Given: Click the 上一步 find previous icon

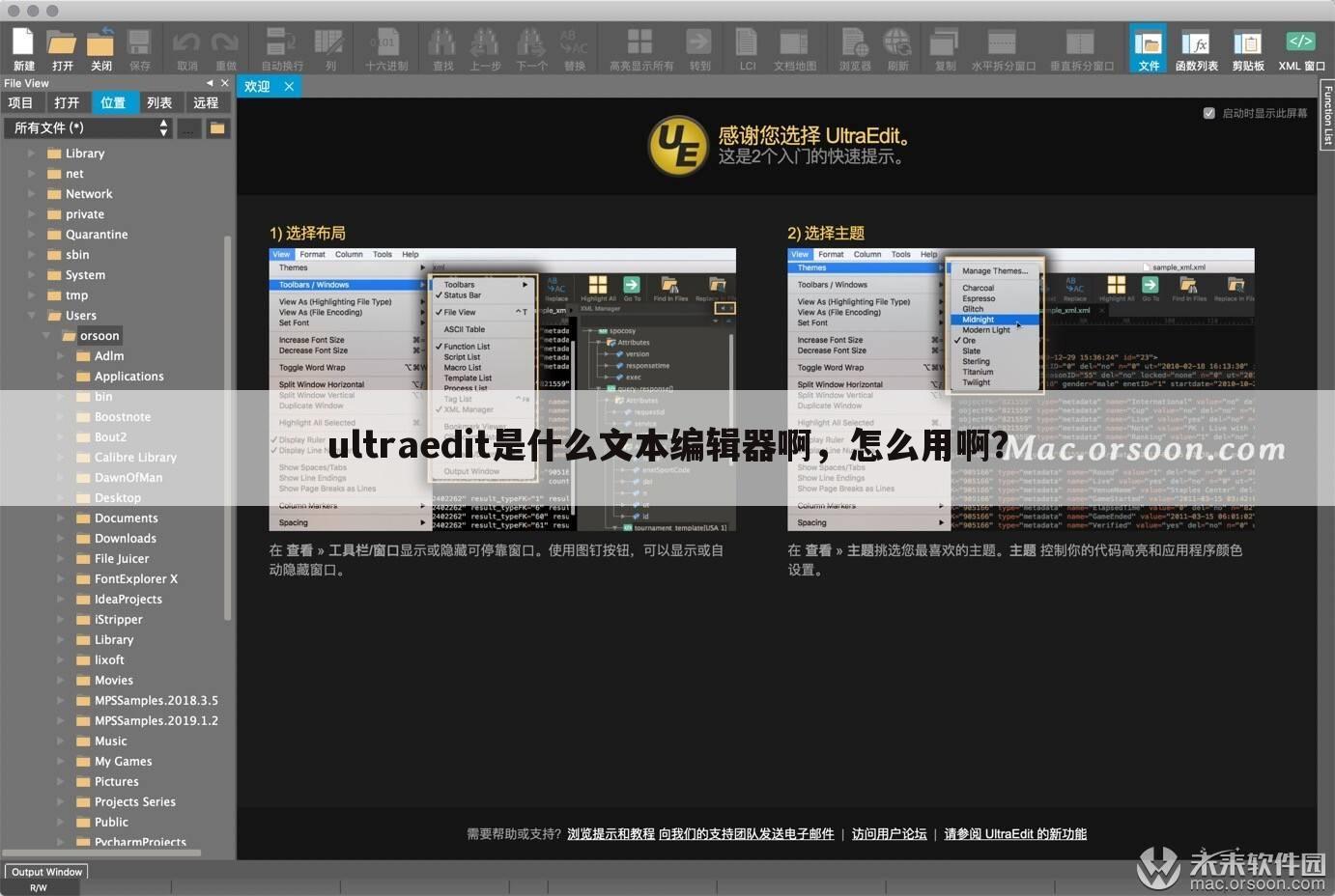Looking at the screenshot, I should tap(485, 48).
